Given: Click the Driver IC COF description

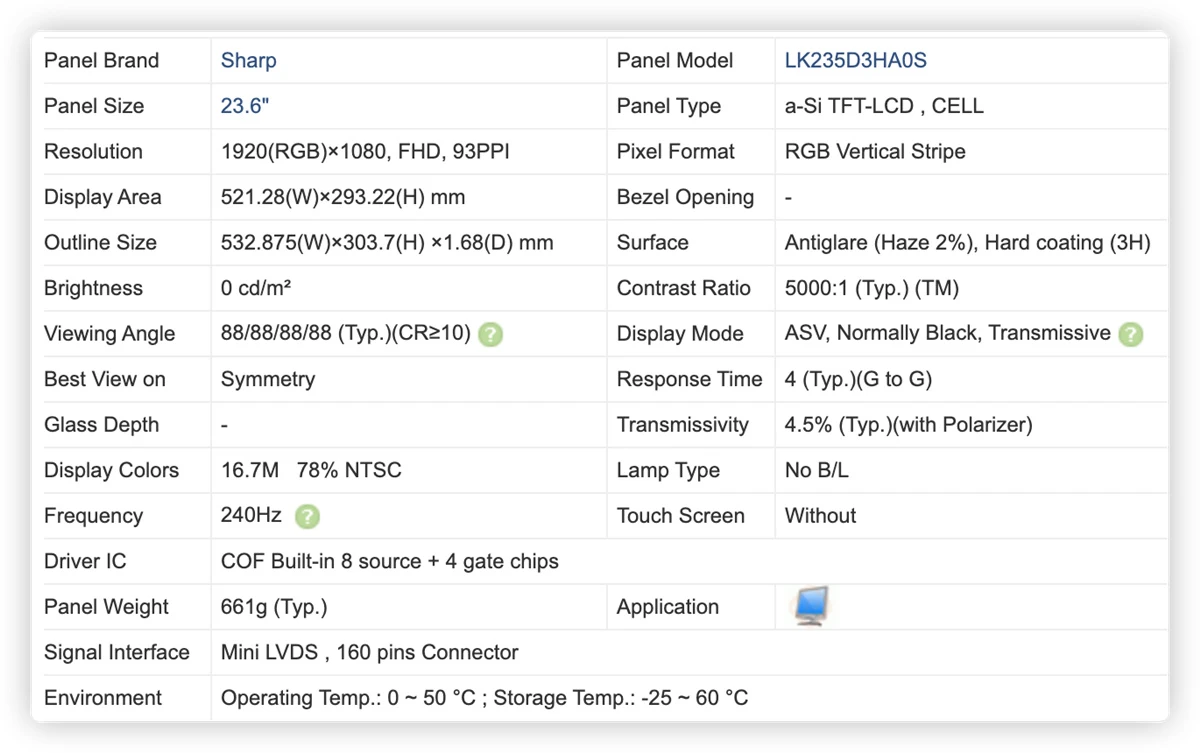Looking at the screenshot, I should (390, 561).
